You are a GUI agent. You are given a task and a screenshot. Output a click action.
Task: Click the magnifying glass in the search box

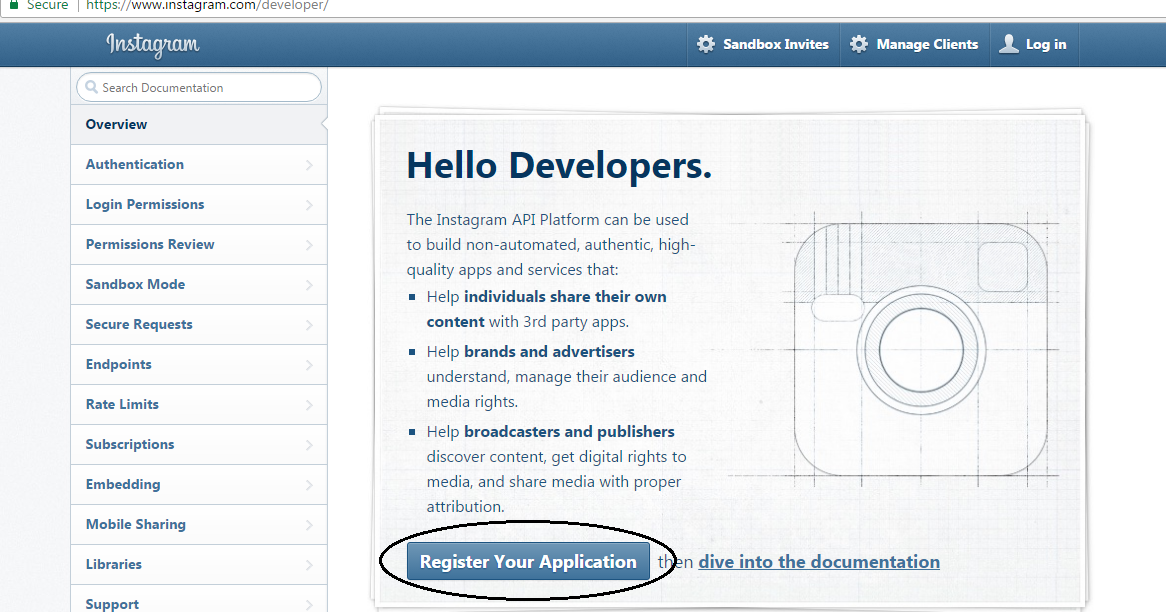point(90,87)
